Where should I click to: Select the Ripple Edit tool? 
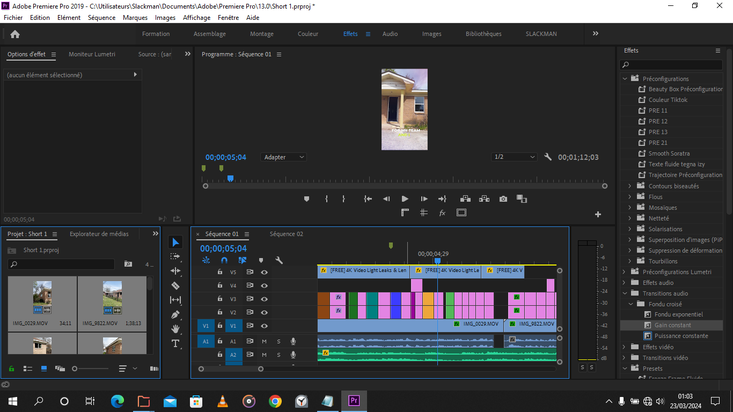175,271
